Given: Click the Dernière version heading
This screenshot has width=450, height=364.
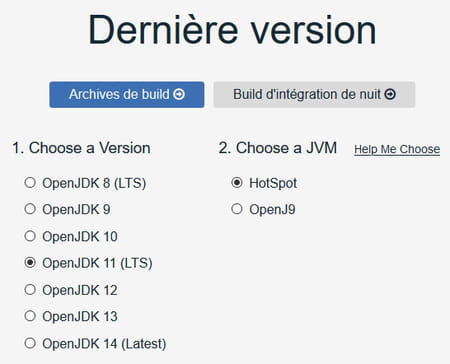Looking at the screenshot, I should (232, 29).
